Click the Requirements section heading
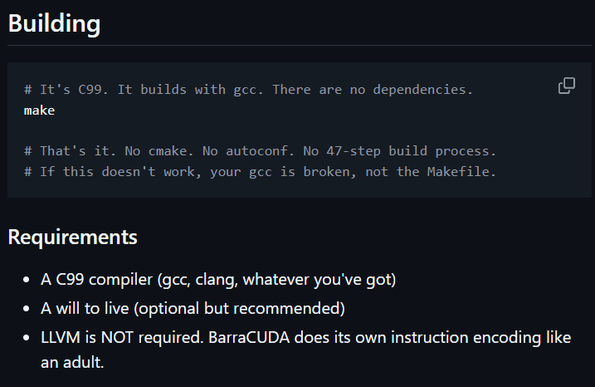Screen dimensions: 595x387 72,237
